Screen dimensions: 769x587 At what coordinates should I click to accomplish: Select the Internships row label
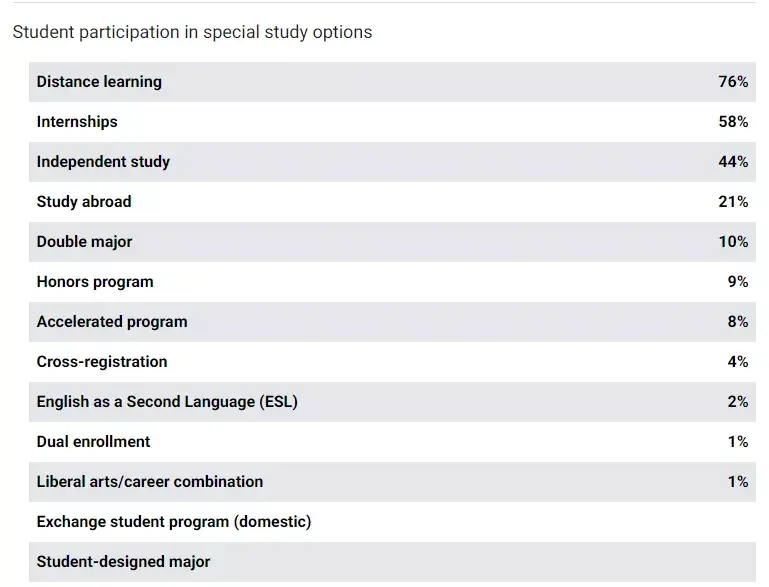pyautogui.click(x=77, y=122)
